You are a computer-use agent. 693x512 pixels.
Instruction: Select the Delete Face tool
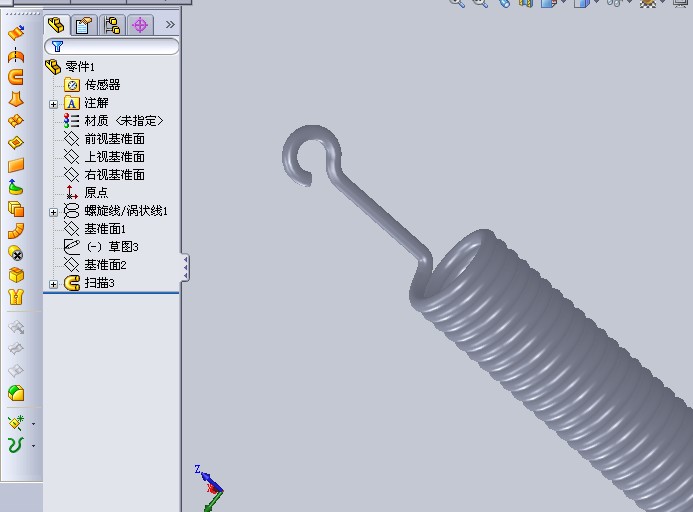16,253
